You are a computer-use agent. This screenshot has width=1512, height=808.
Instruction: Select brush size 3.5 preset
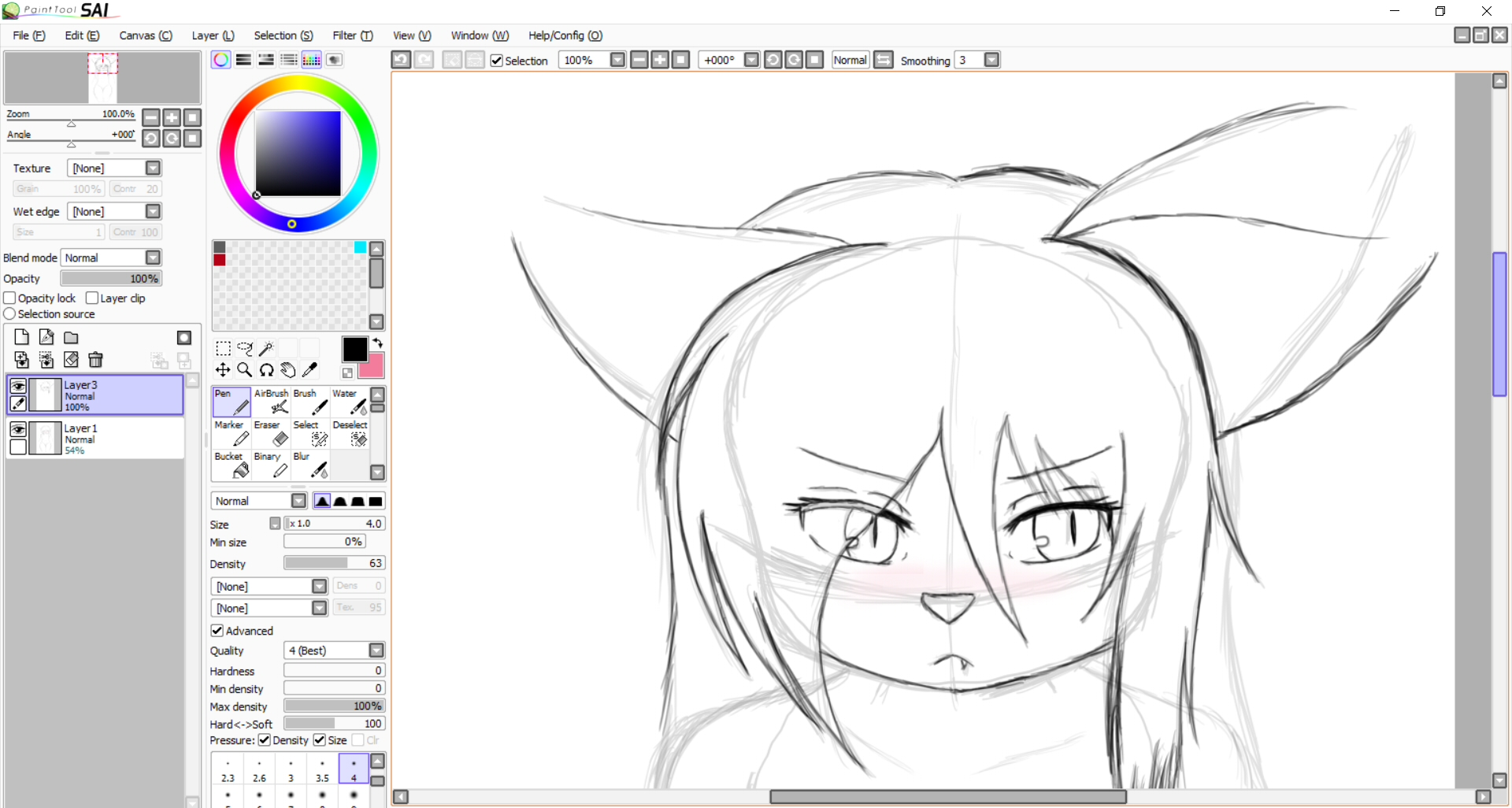point(322,769)
